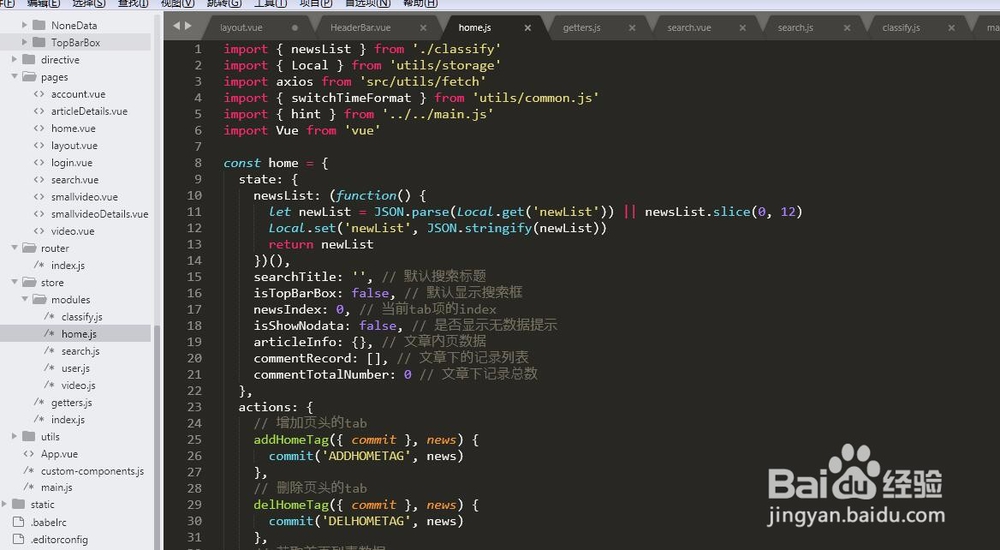Click the pages folder icon
The image size is (1000, 550).
(29, 77)
